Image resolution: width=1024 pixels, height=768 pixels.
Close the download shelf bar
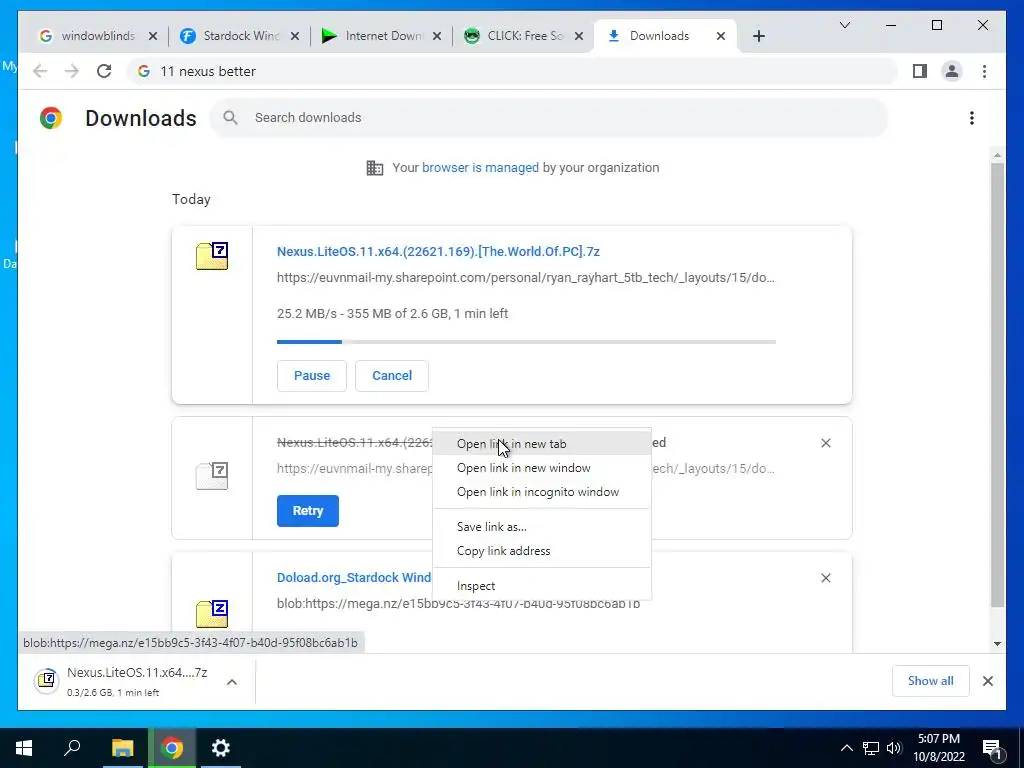(987, 681)
